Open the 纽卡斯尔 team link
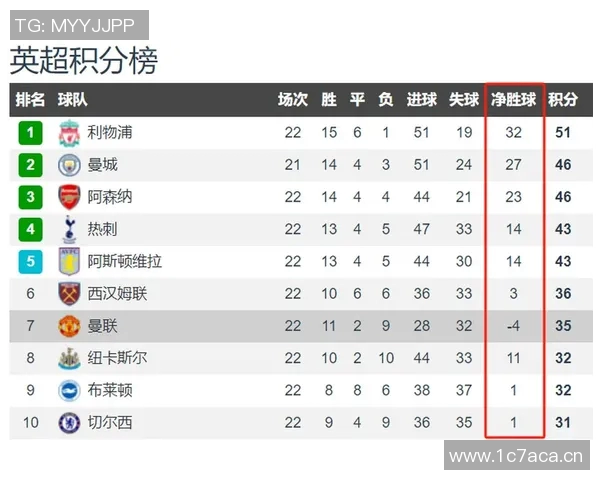The image size is (600, 480). pos(117,358)
